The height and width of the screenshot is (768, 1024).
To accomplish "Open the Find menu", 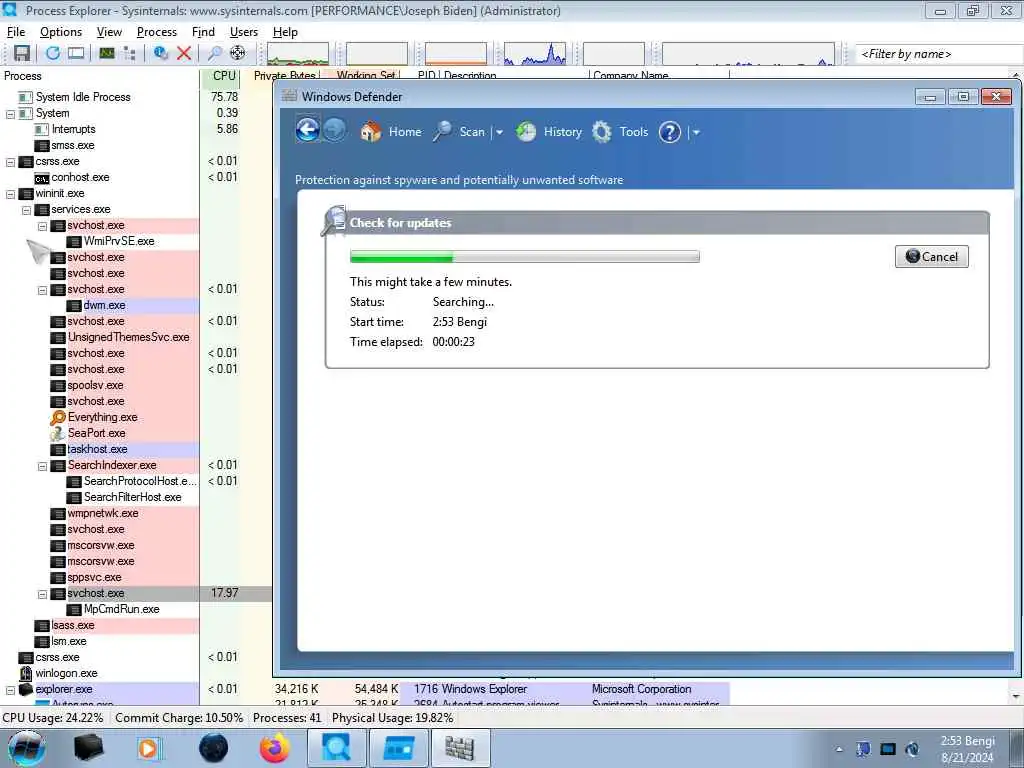I will [203, 32].
